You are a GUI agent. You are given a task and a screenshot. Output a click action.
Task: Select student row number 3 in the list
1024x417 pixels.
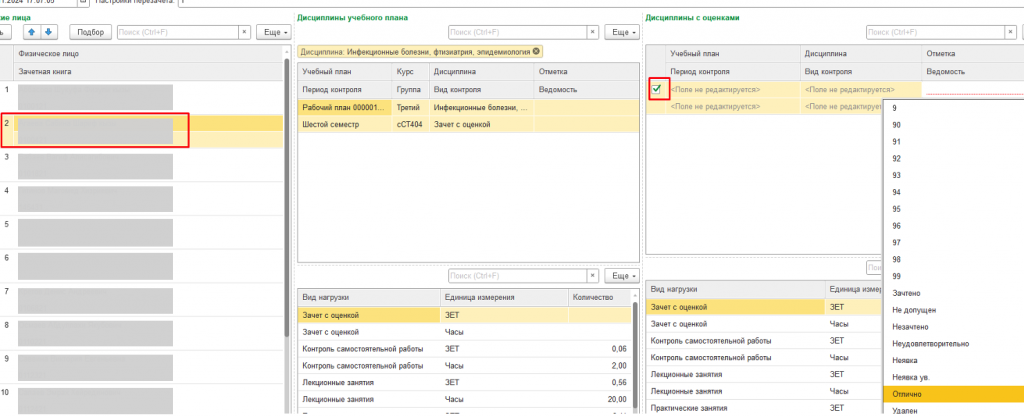pos(95,165)
